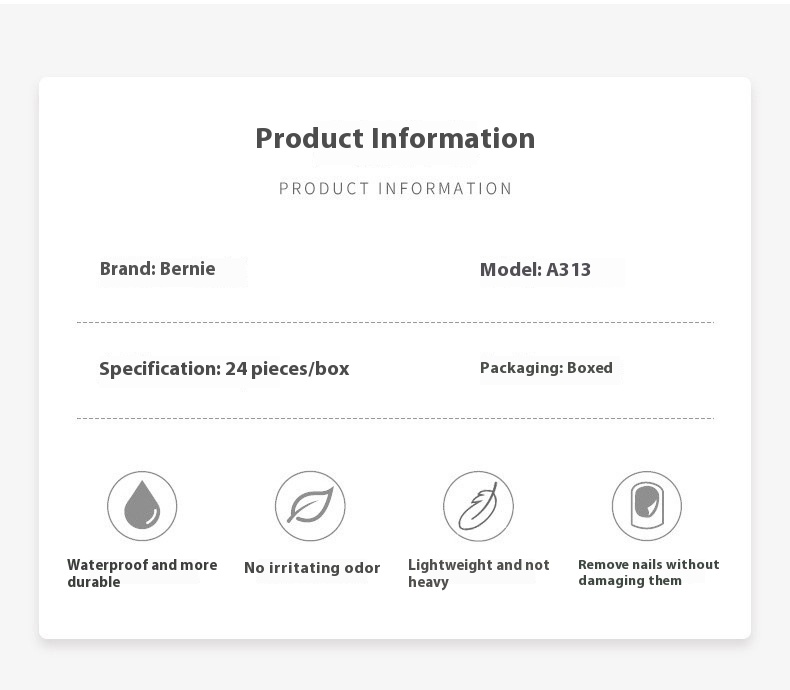Screen dimensions: 790x690
Task: Select the 'Waterproof and more durable' caption
Action: point(142,573)
